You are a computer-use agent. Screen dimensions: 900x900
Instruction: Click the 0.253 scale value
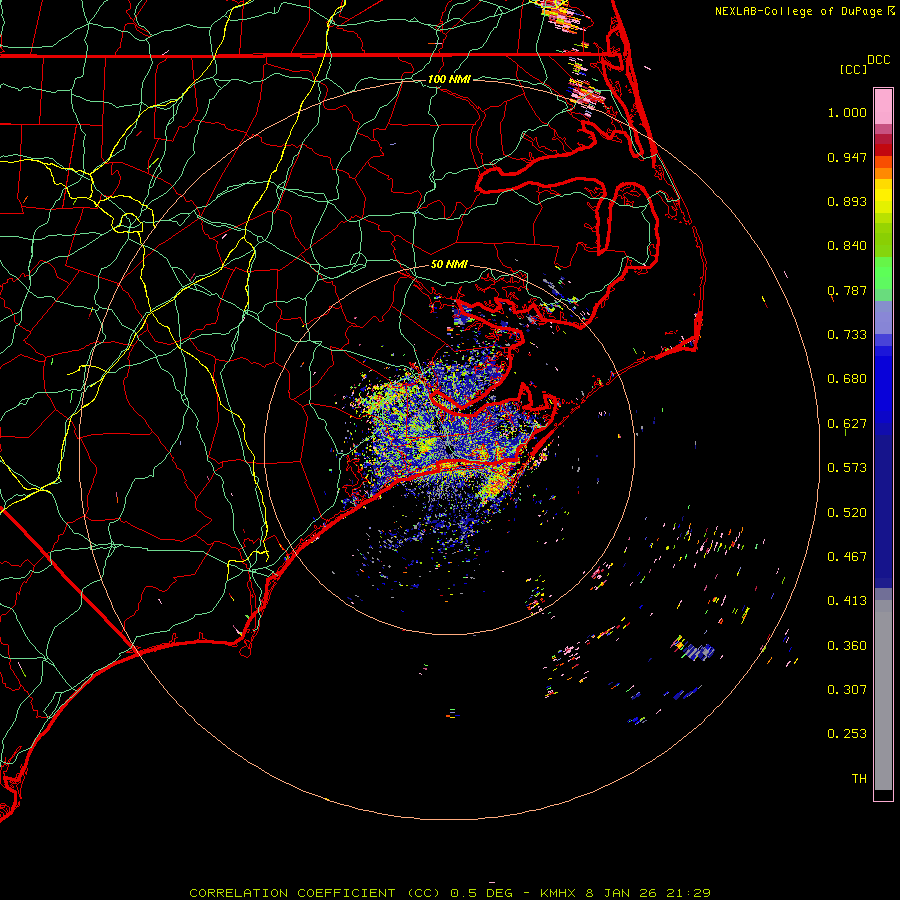pos(847,734)
